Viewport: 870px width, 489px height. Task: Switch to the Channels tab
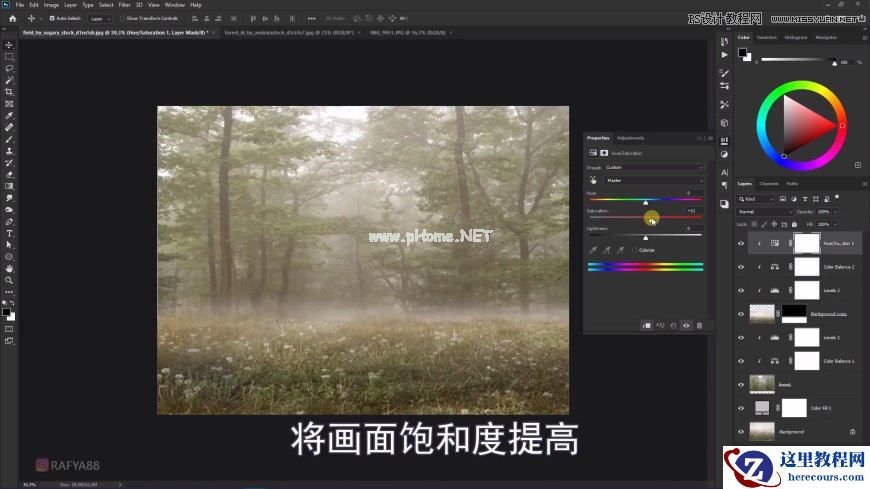pos(768,184)
